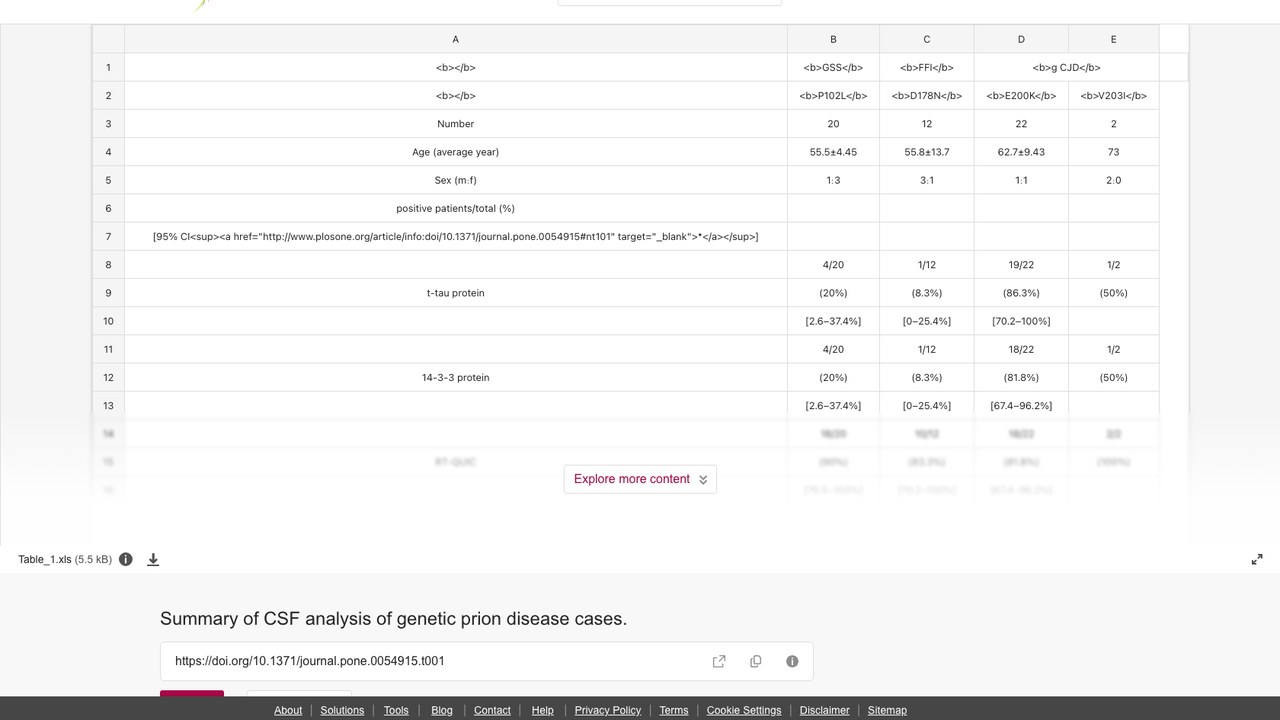Show DOI information icon
Viewport: 1280px width, 720px height.
pos(792,661)
